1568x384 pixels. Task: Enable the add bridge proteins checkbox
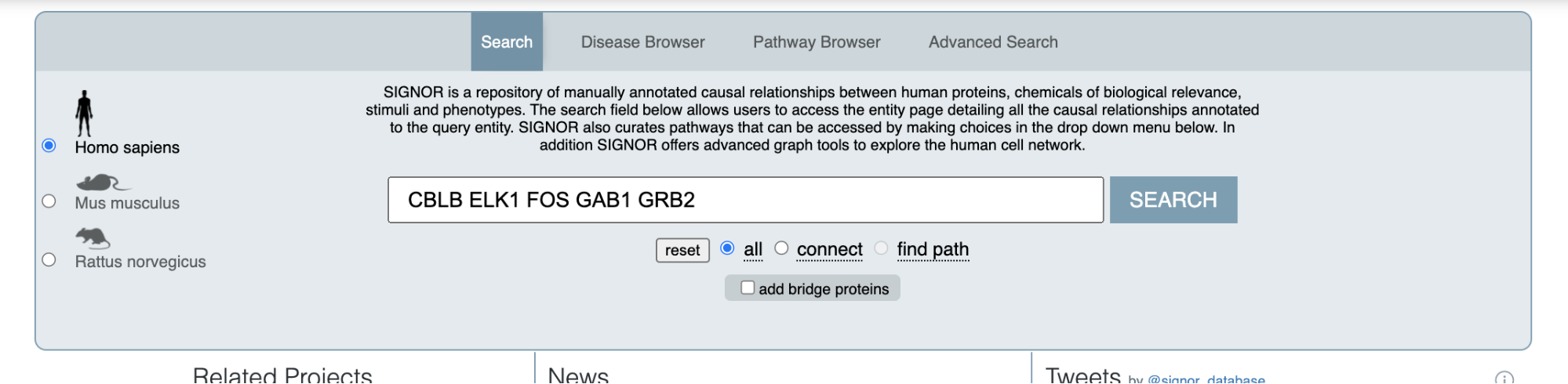[x=748, y=288]
